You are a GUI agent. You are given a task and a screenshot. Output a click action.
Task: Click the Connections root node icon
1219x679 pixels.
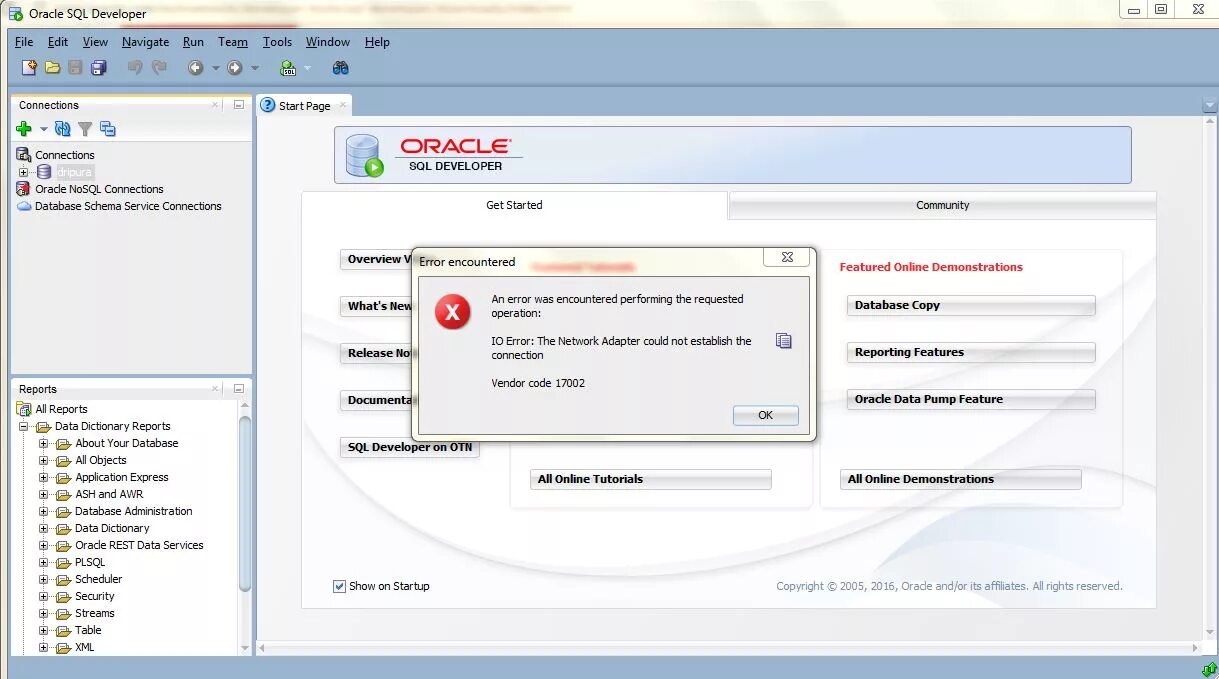tap(24, 155)
